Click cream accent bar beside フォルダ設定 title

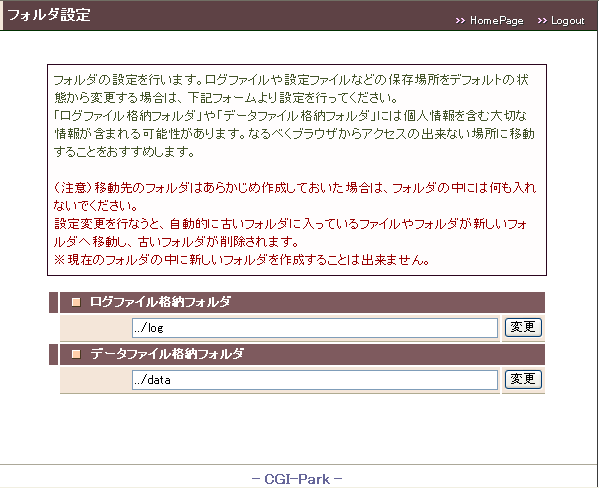click(1, 15)
